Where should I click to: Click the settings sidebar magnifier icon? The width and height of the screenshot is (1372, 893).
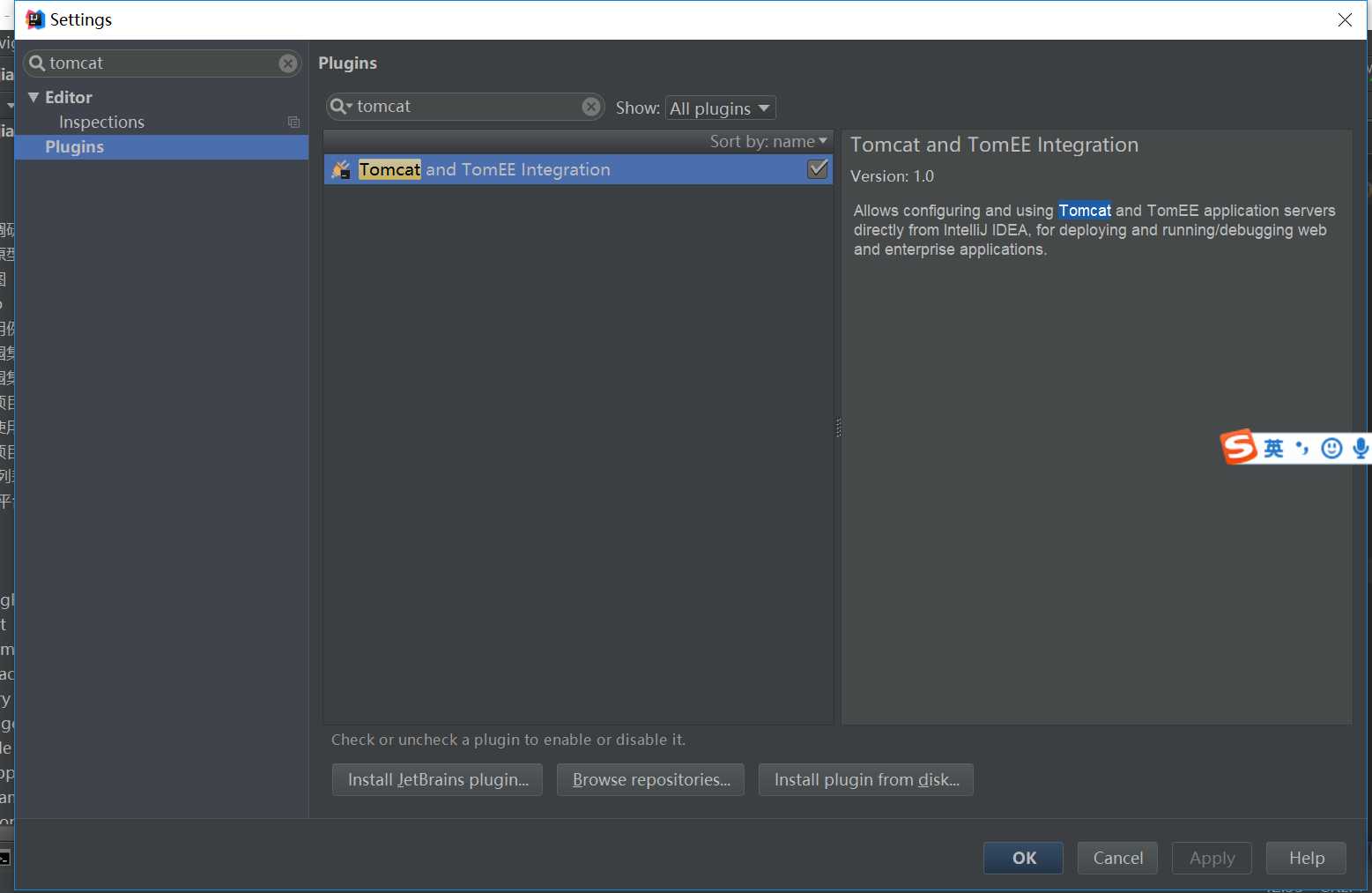tap(37, 63)
